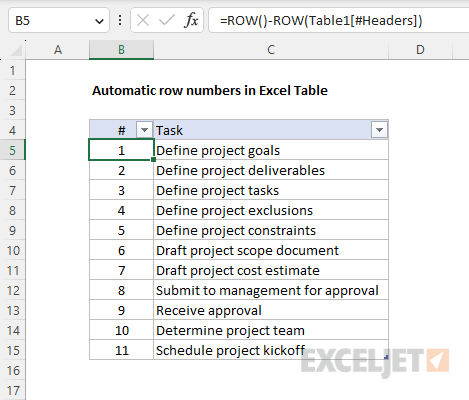
Task: Select column B header
Action: click(121, 50)
